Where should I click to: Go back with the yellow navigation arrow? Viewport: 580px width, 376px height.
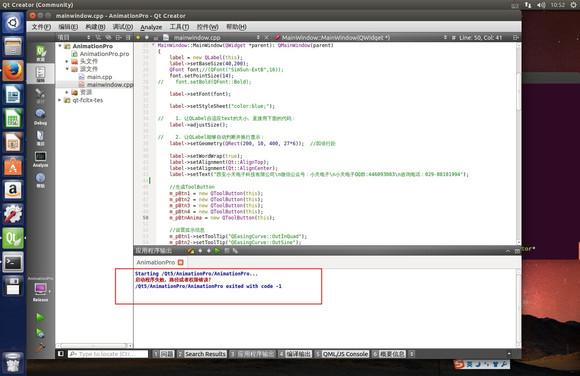pyautogui.click(x=138, y=37)
